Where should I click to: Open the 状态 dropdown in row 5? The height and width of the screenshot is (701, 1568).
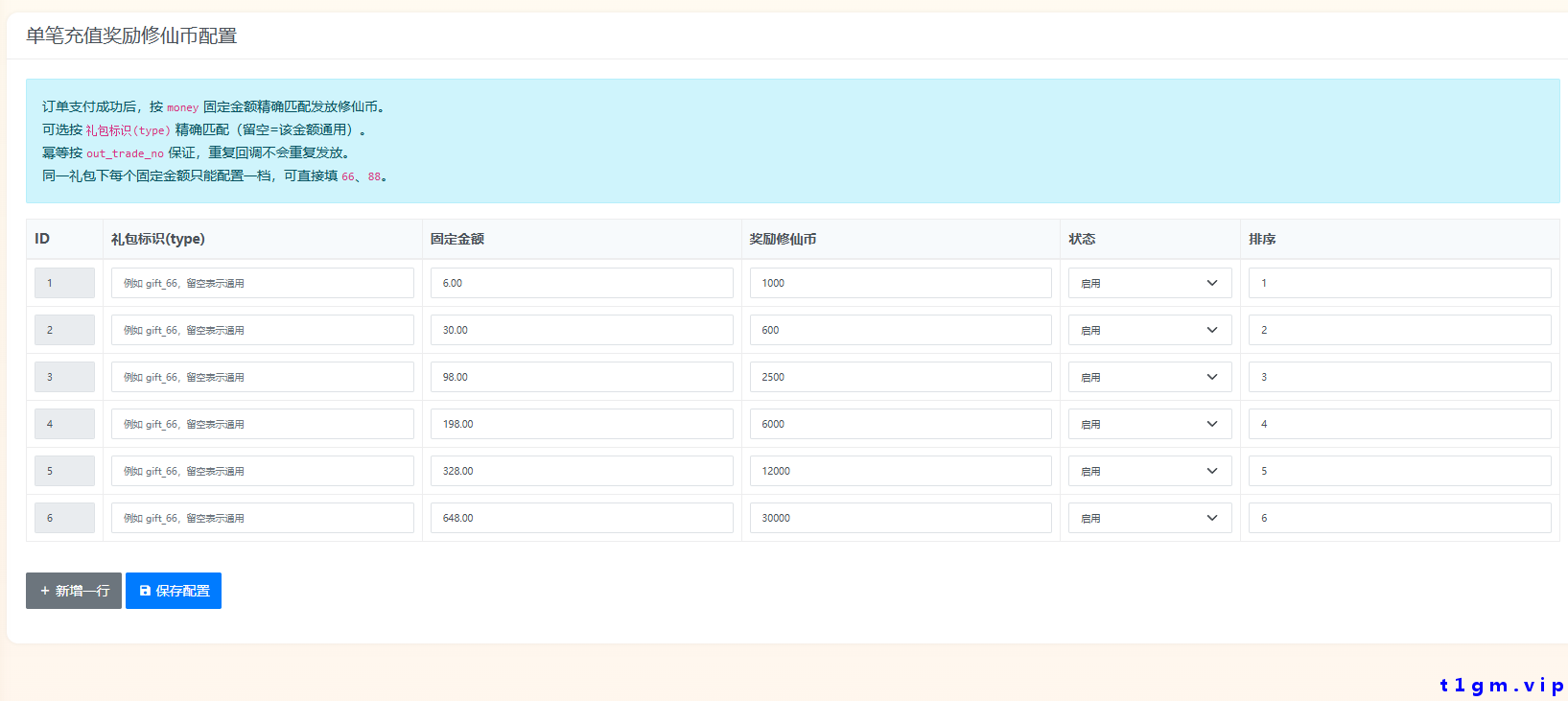[x=1150, y=471]
